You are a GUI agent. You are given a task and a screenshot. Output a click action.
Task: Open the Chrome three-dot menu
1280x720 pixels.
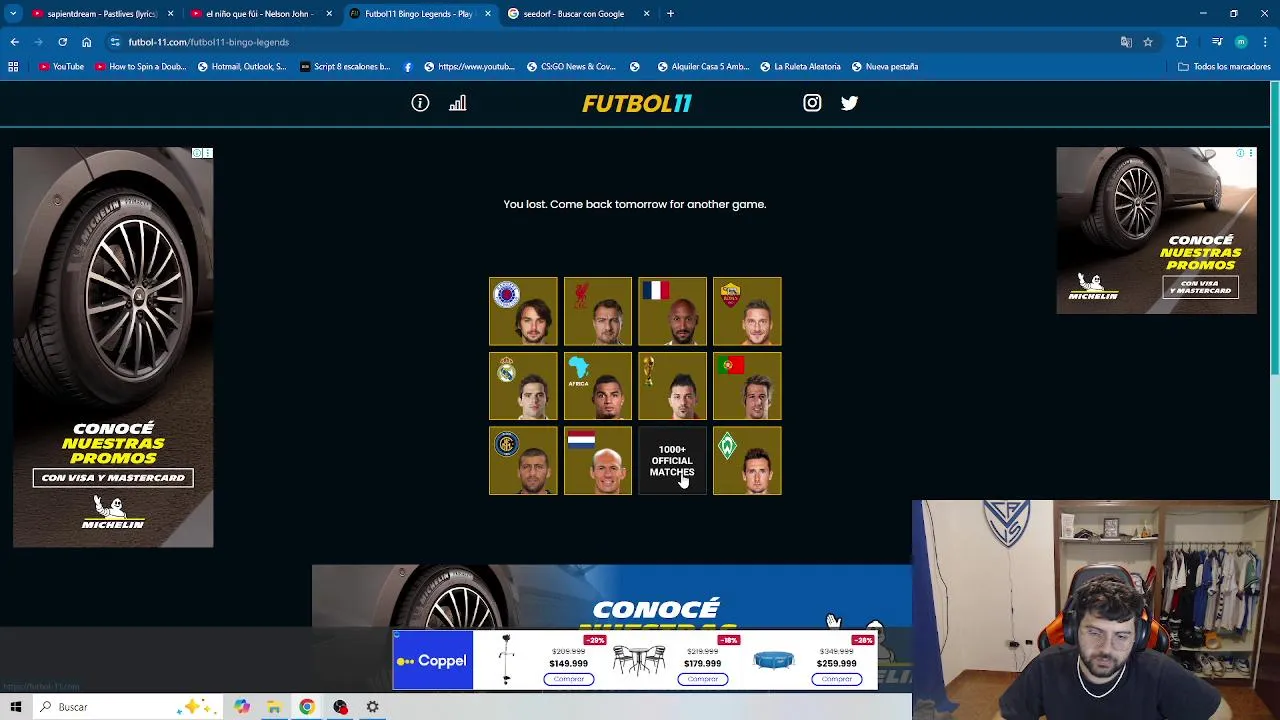tap(1266, 42)
